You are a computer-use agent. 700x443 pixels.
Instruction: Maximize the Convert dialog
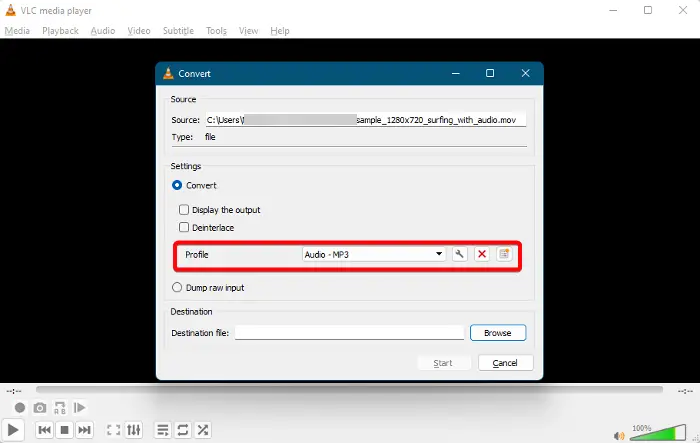tap(490, 73)
